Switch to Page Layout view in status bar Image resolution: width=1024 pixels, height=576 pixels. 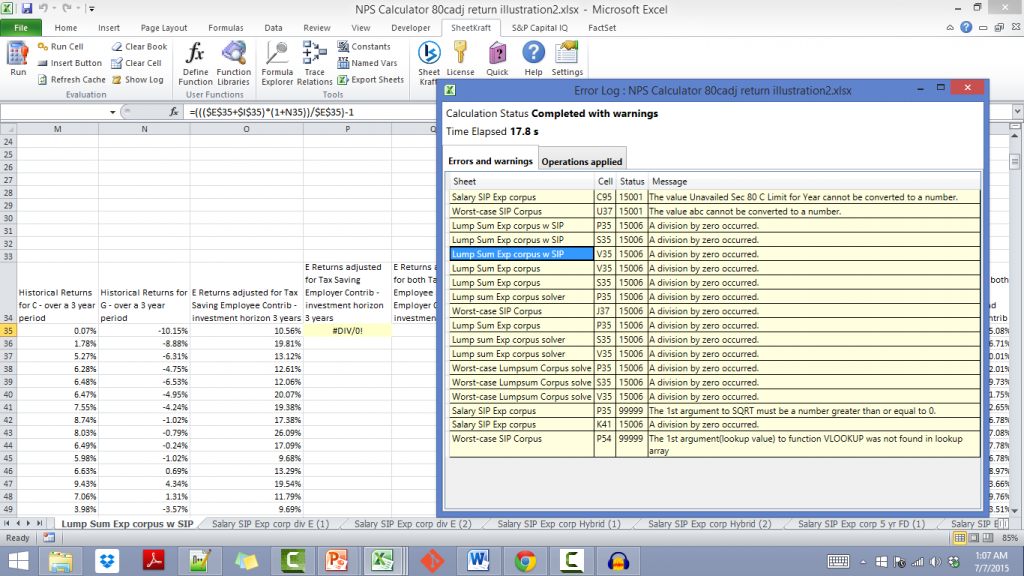click(974, 537)
